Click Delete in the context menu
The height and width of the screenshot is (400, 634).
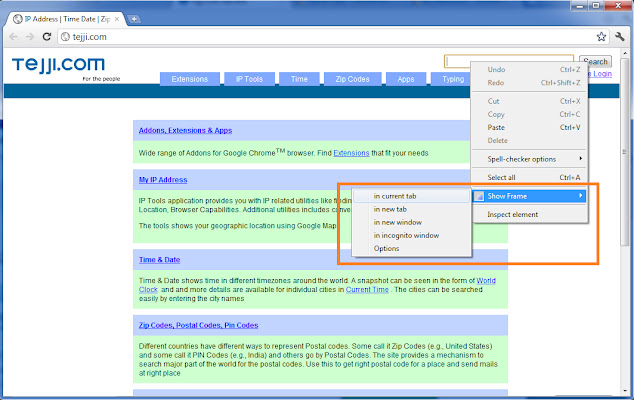529,140
